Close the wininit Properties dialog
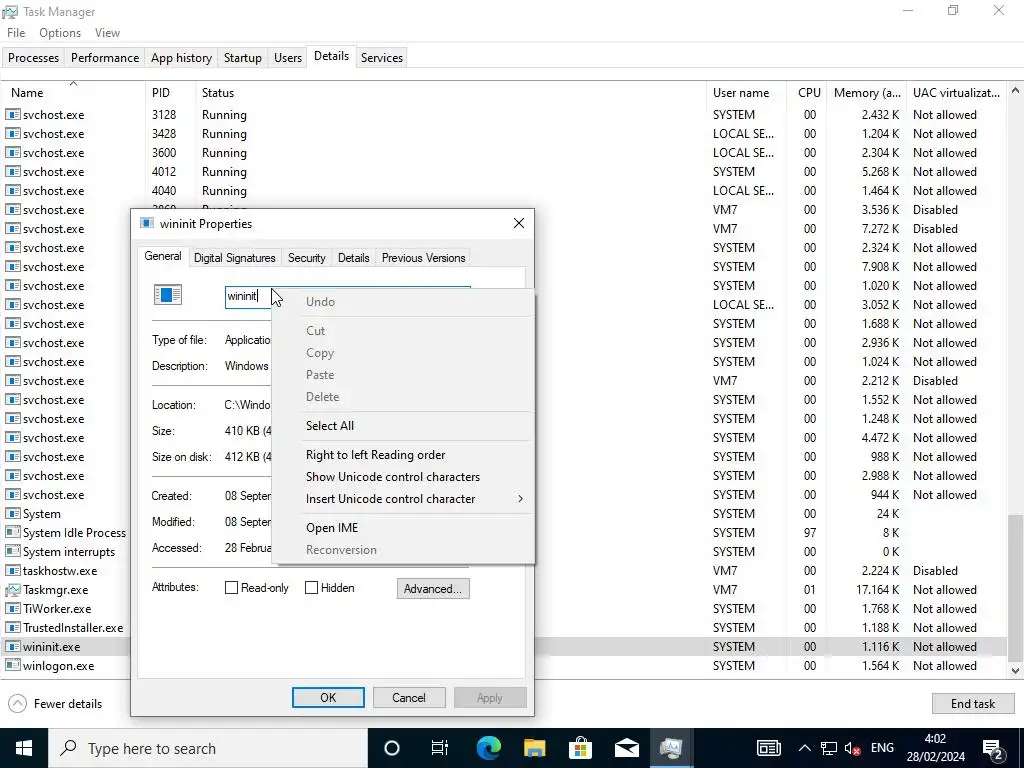Viewport: 1024px width, 768px height. [x=519, y=223]
